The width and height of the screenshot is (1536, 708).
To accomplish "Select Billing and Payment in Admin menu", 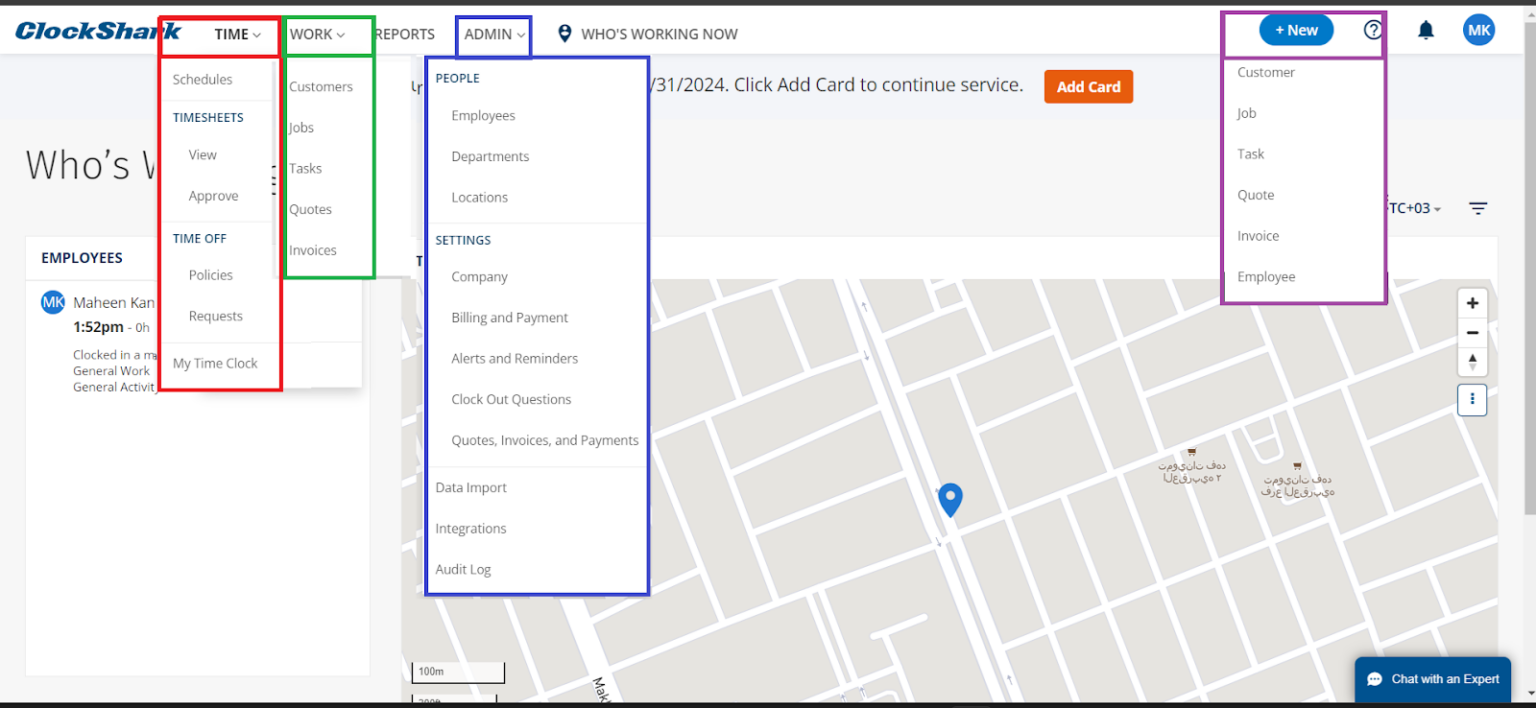I will pyautogui.click(x=509, y=318).
